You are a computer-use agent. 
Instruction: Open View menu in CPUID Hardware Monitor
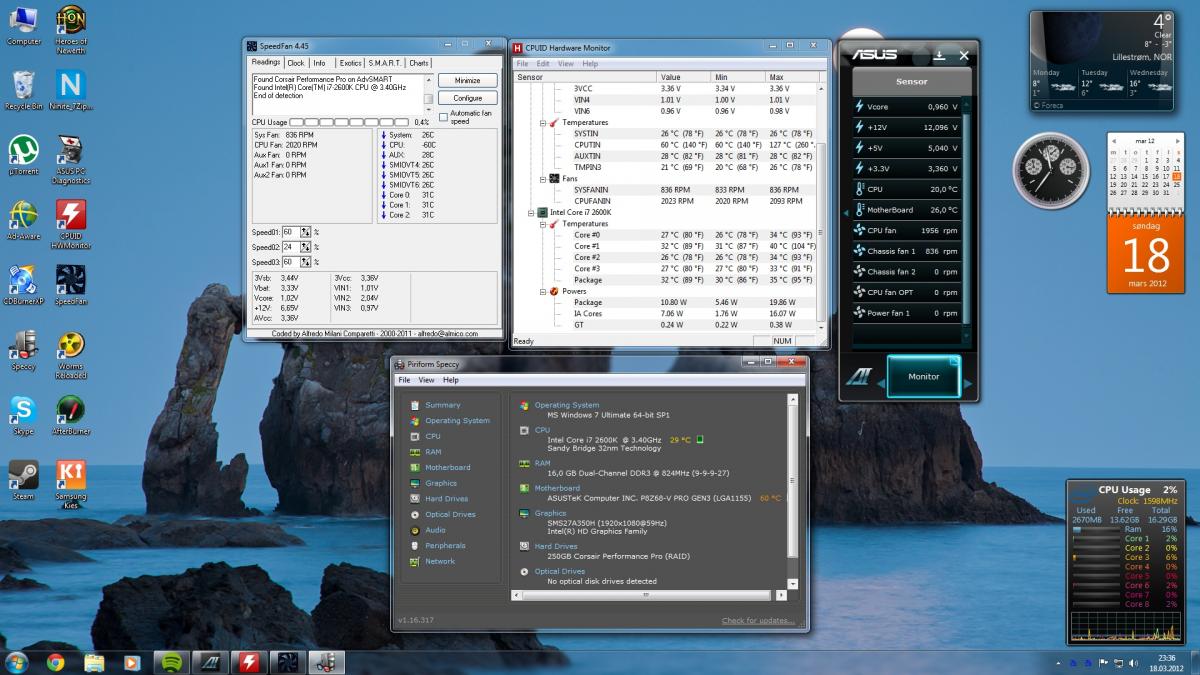[x=566, y=64]
